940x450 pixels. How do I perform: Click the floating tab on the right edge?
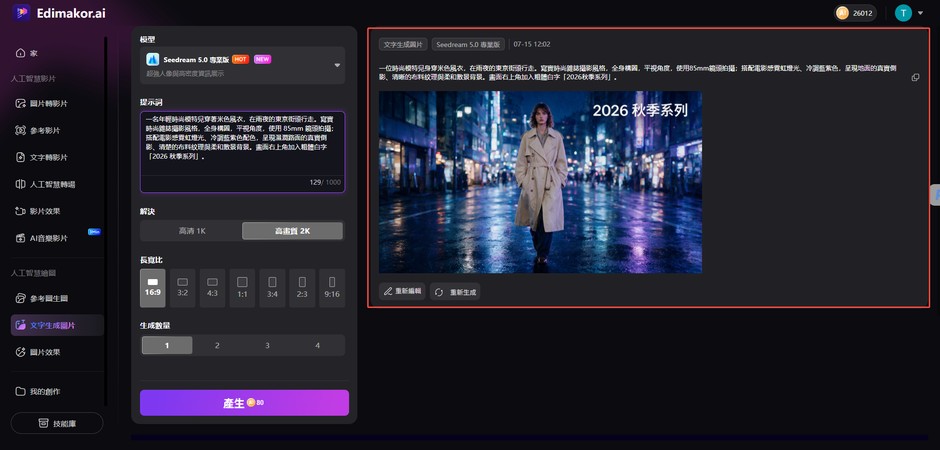(x=935, y=195)
